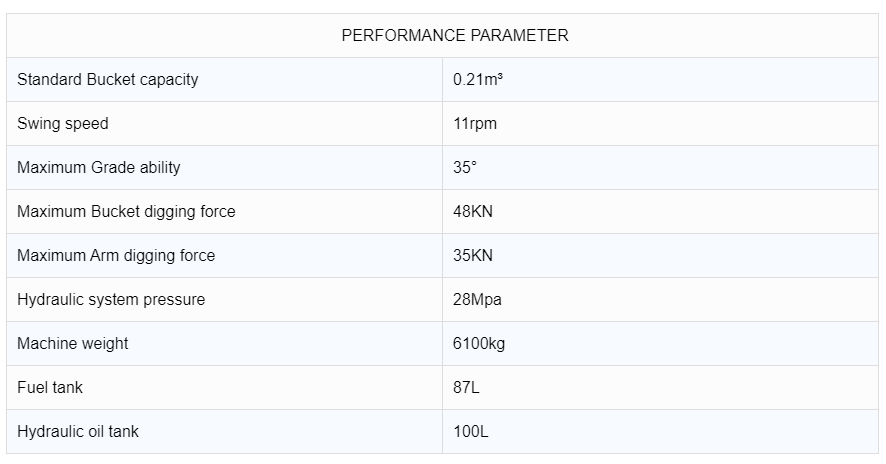Image resolution: width=886 pixels, height=464 pixels.
Task: Select the Swing speed row label
Action: [63, 123]
